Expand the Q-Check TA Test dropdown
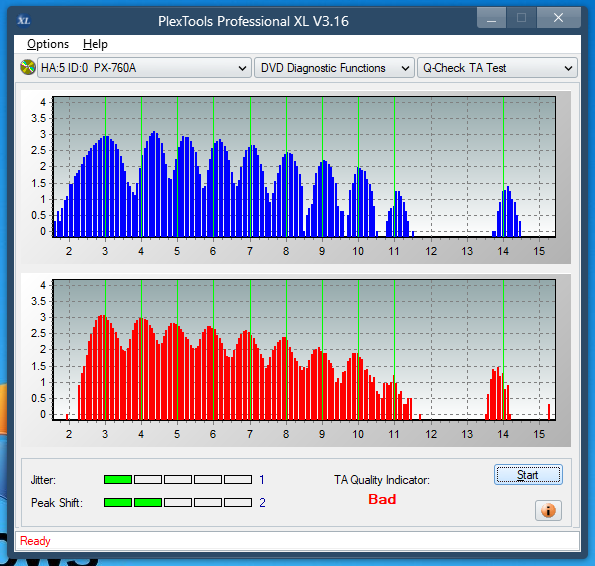595x566 pixels. 497,68
